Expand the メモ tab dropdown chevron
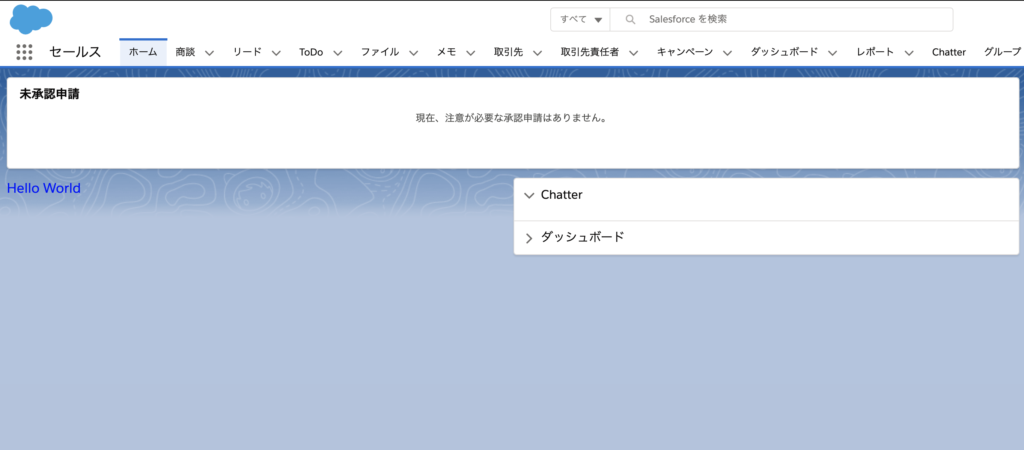Screen dimensions: 1024x450 click(471, 53)
